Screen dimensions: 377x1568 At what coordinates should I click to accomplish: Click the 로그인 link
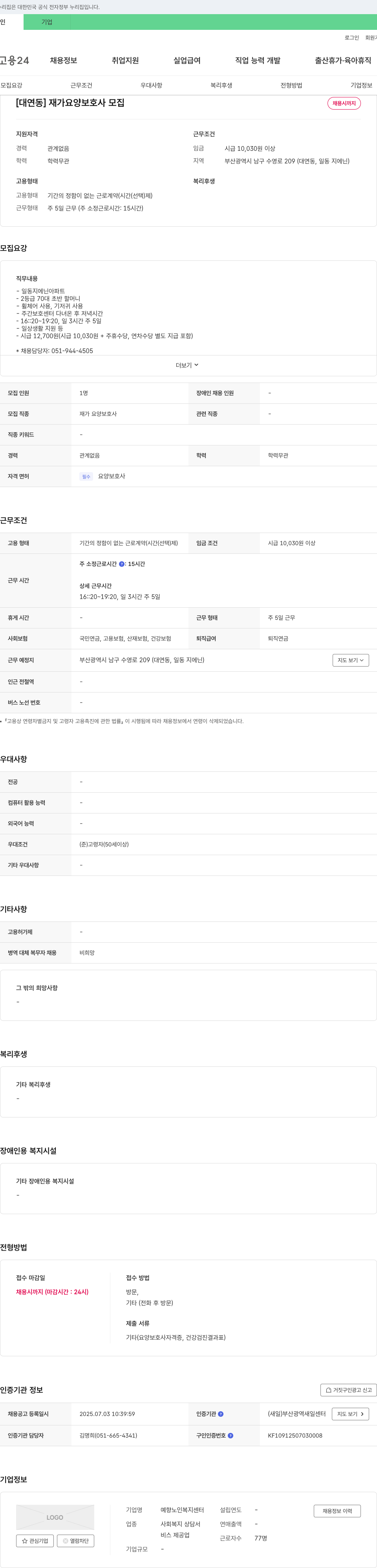(x=351, y=38)
